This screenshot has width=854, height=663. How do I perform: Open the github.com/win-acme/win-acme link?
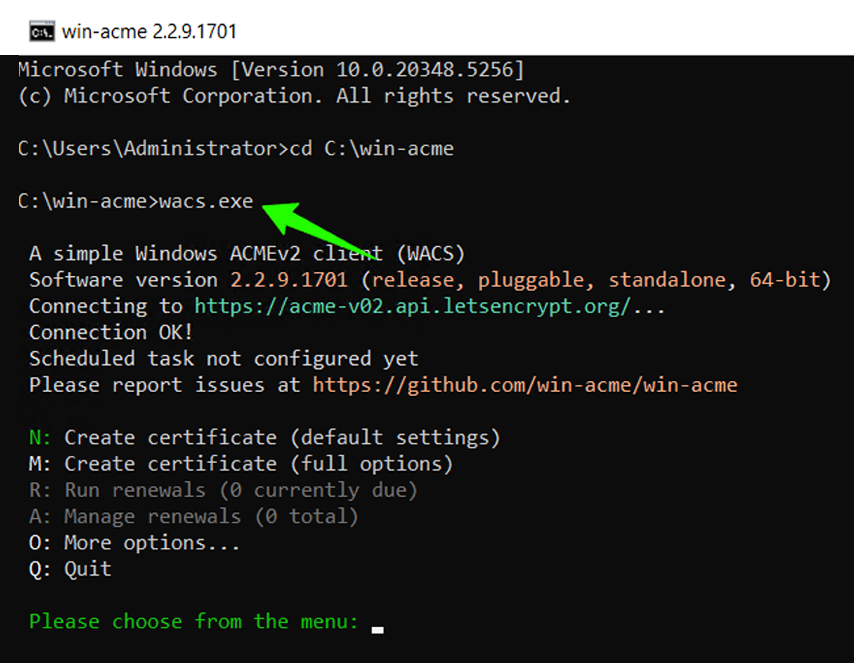[x=525, y=385]
